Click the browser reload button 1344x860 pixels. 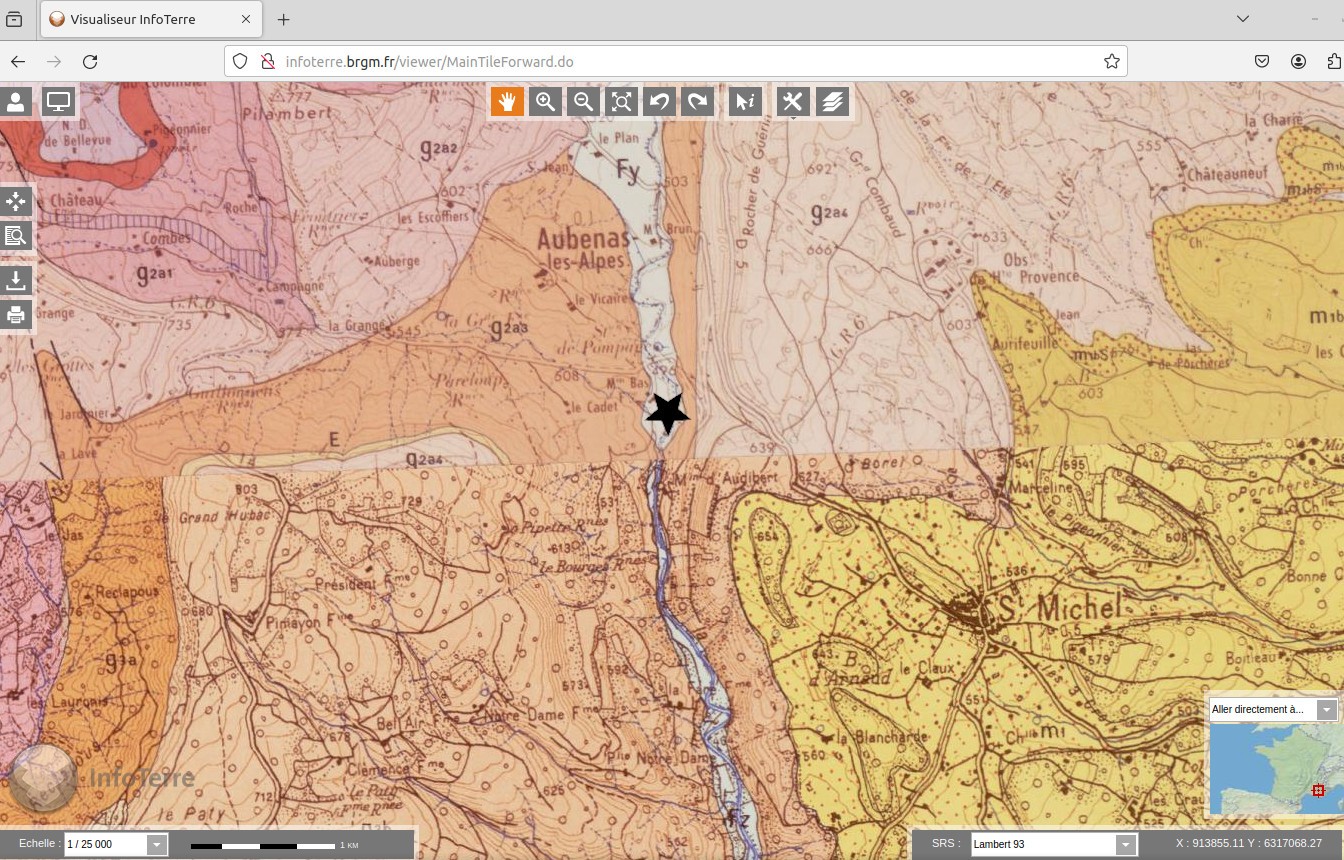(90, 61)
